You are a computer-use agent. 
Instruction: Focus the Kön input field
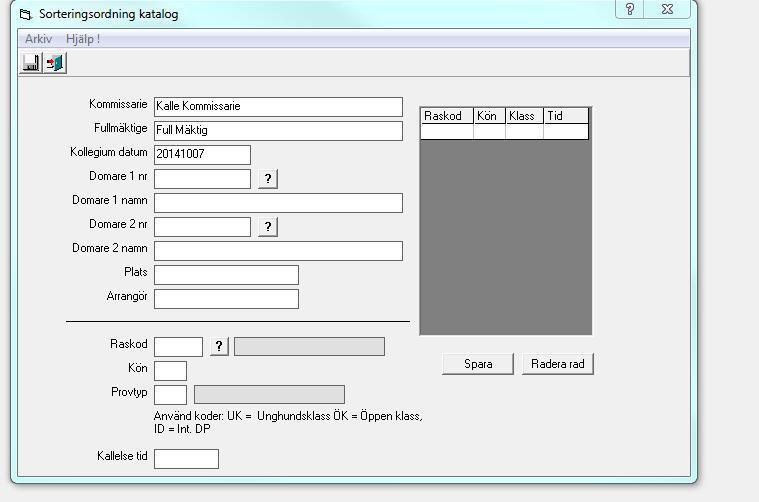coord(170,371)
